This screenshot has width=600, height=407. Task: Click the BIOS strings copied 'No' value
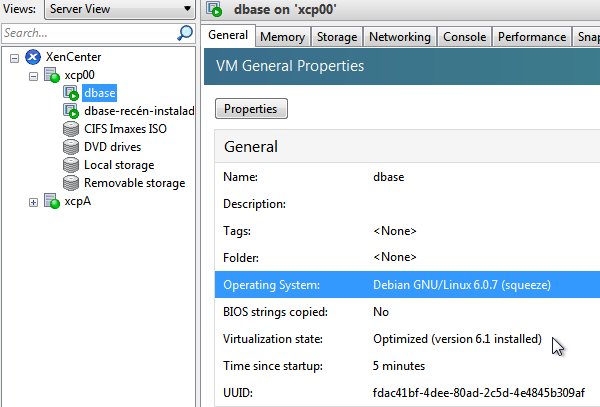[381, 312]
